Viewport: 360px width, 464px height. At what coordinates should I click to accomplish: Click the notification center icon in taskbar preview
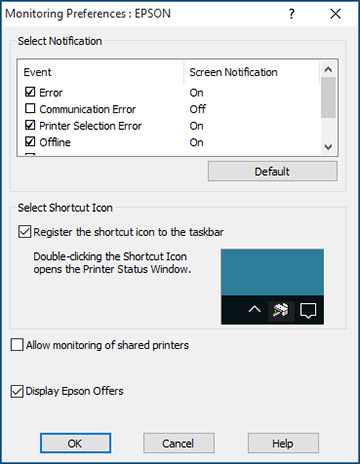pos(308,311)
